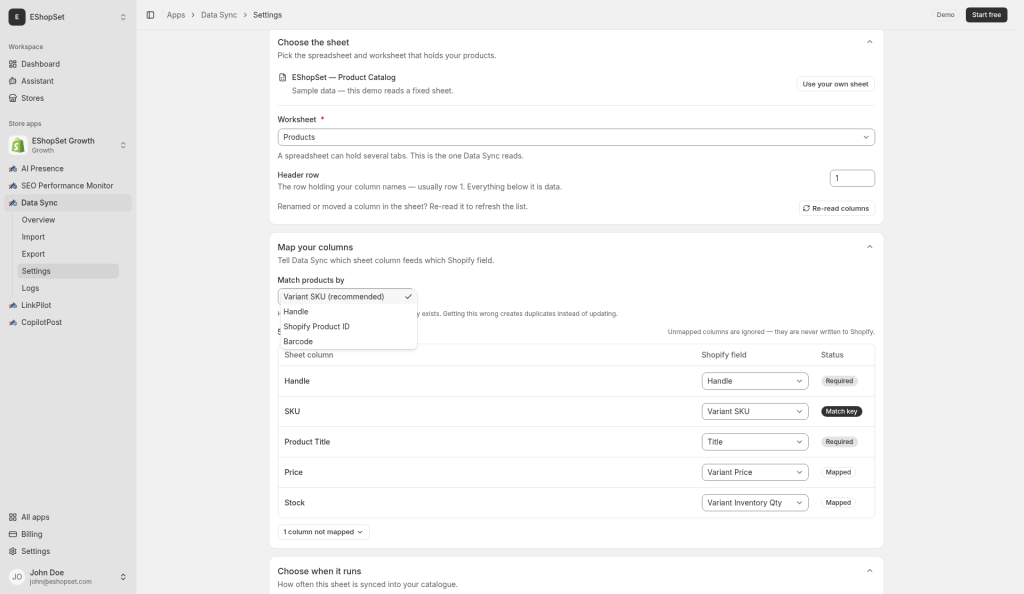This screenshot has width=1024, height=594.
Task: Click the Data Sync app icon
Action: [12, 203]
